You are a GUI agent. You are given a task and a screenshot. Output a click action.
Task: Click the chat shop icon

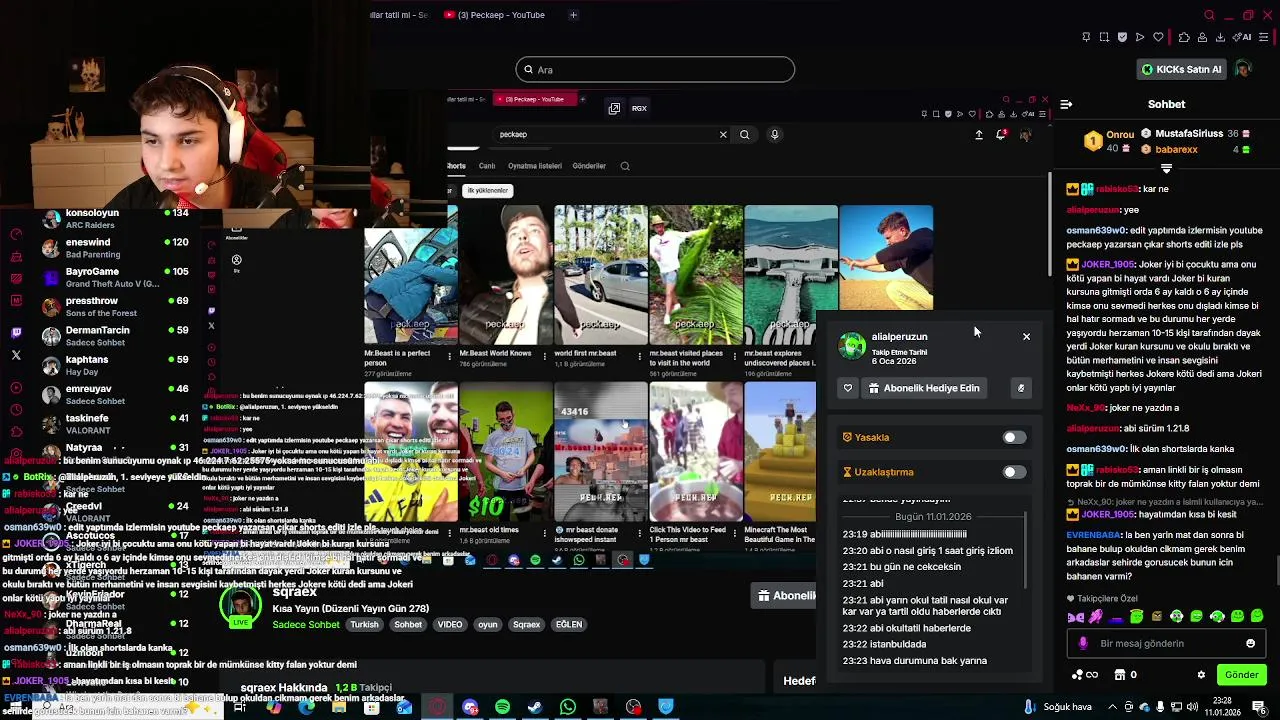(1119, 675)
